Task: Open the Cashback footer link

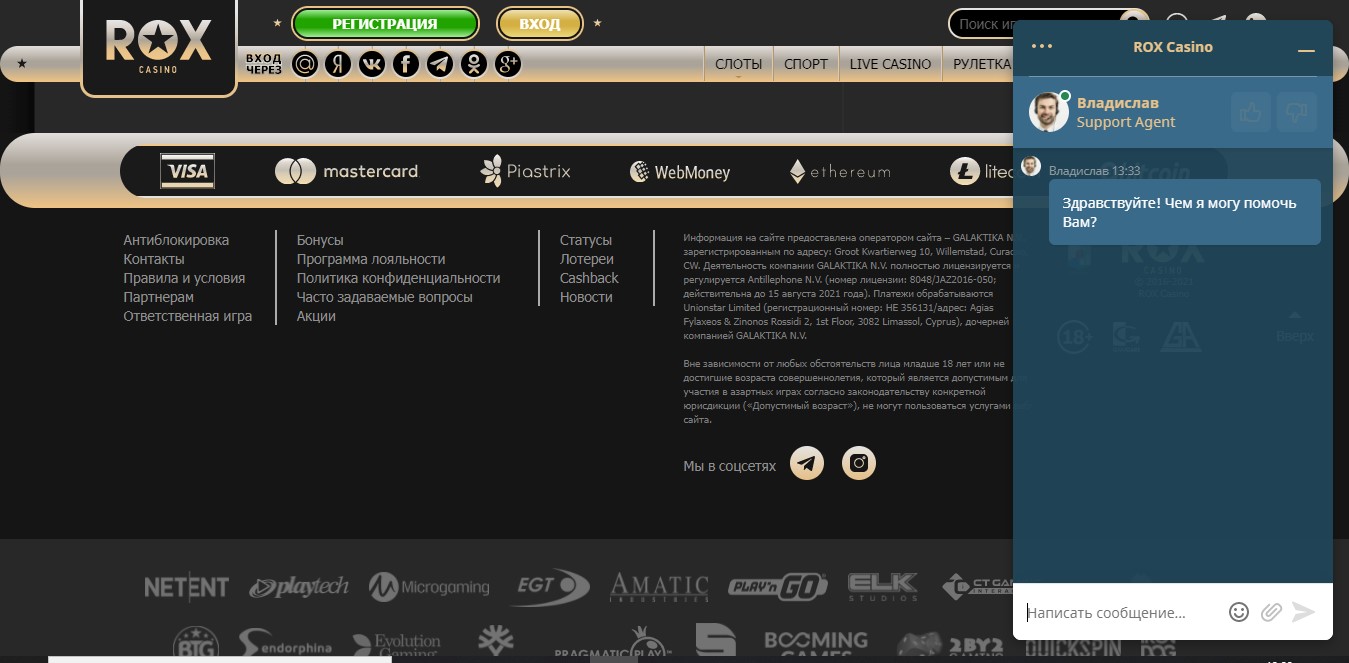Action: click(x=589, y=278)
